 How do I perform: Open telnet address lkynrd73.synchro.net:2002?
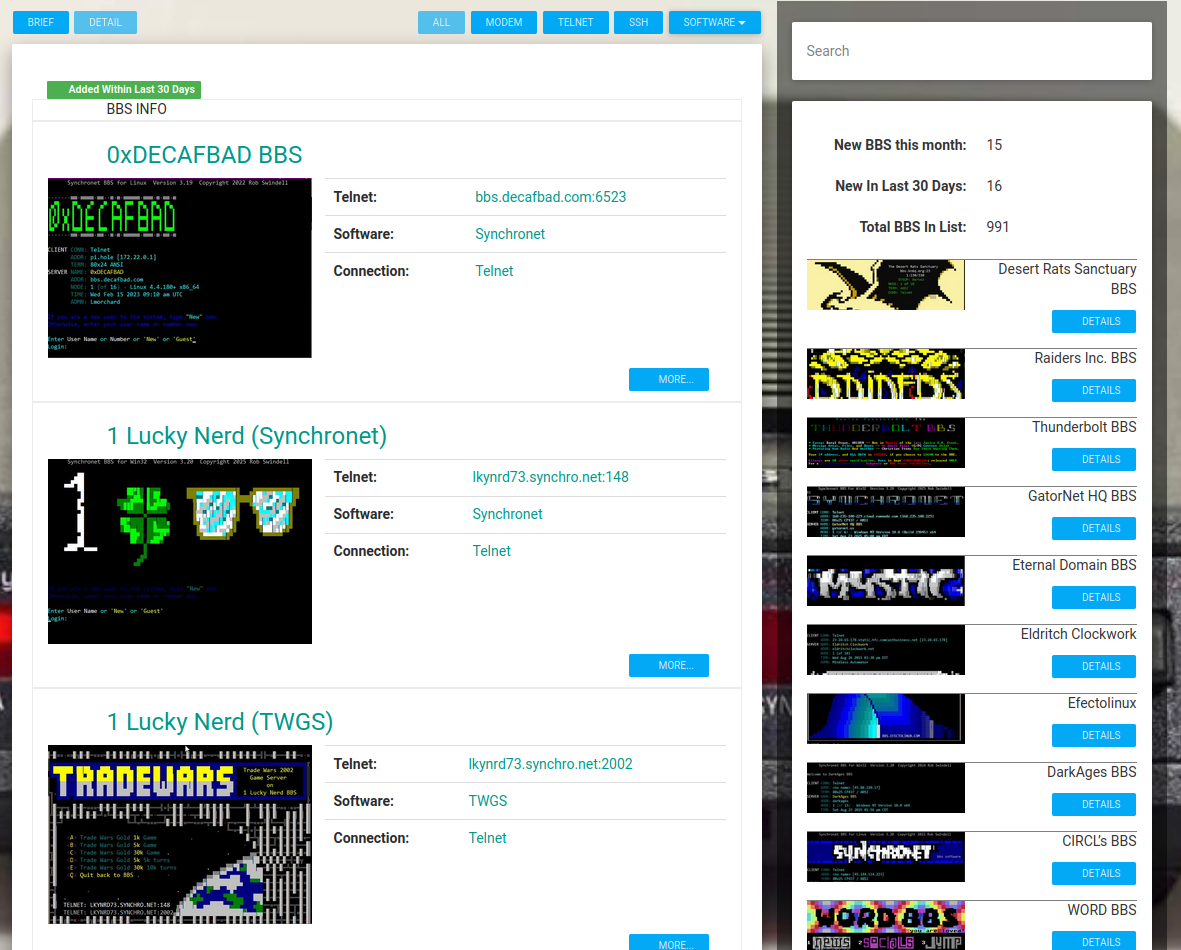551,764
